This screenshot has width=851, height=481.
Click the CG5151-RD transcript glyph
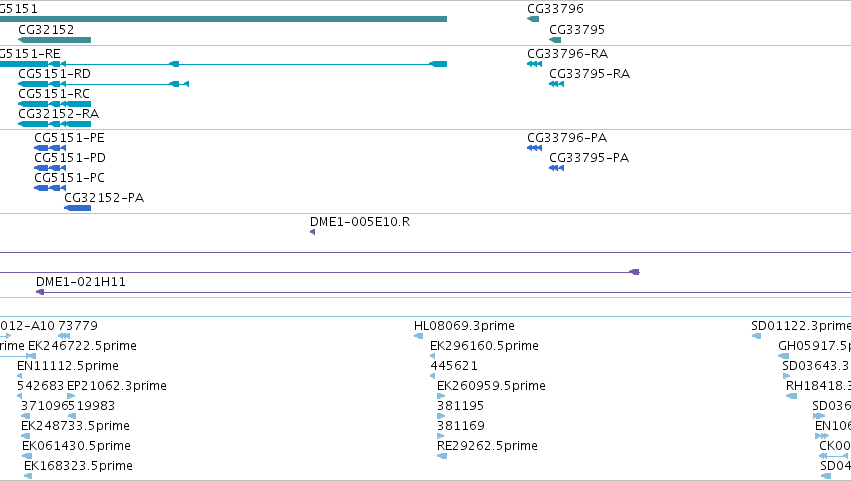(103, 84)
